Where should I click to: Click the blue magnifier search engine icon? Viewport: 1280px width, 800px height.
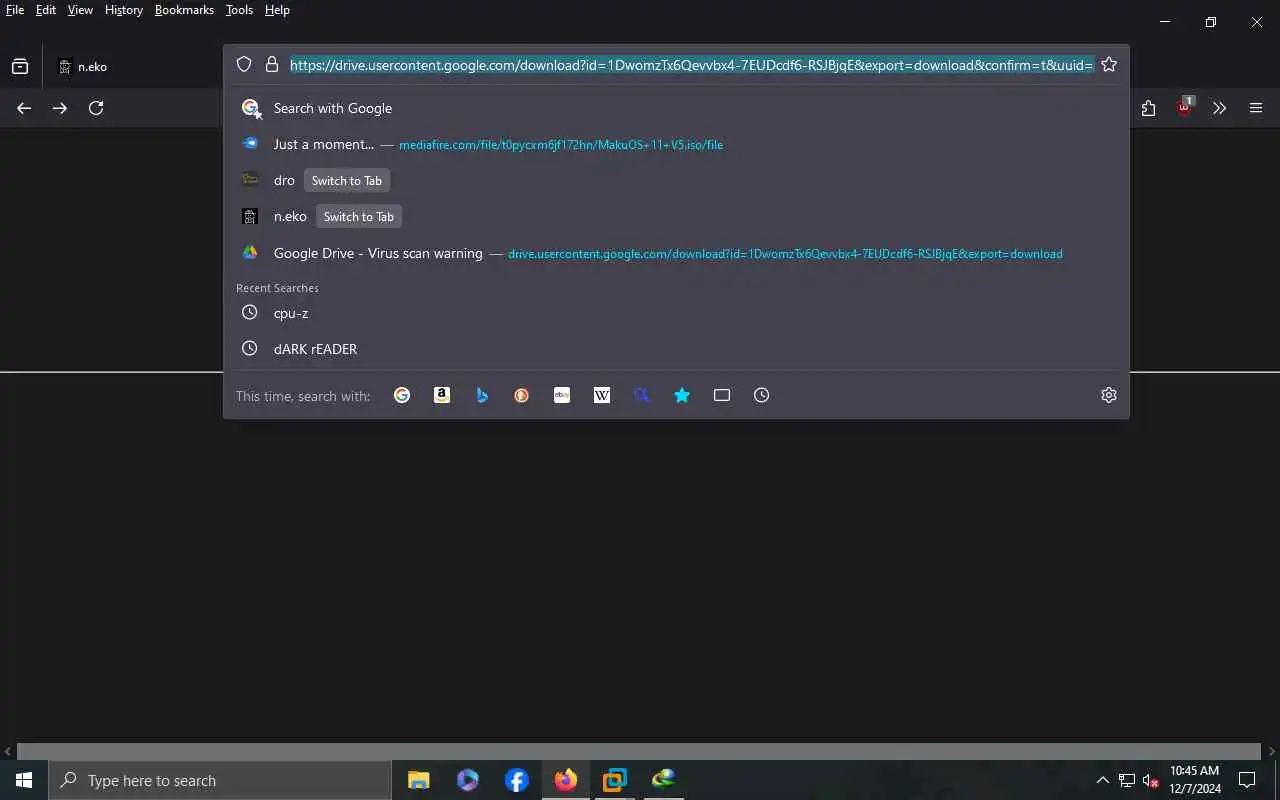tap(642, 395)
